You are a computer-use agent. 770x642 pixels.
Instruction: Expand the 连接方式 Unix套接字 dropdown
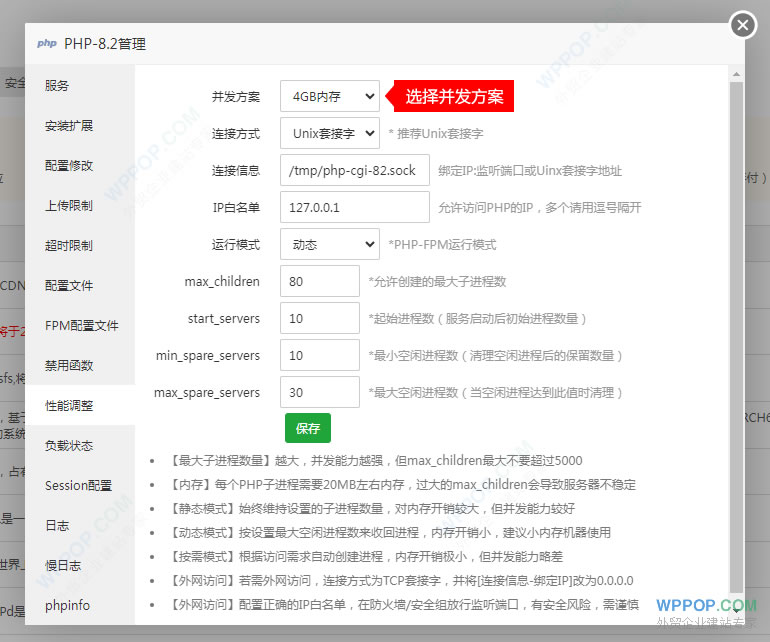pyautogui.click(x=329, y=133)
